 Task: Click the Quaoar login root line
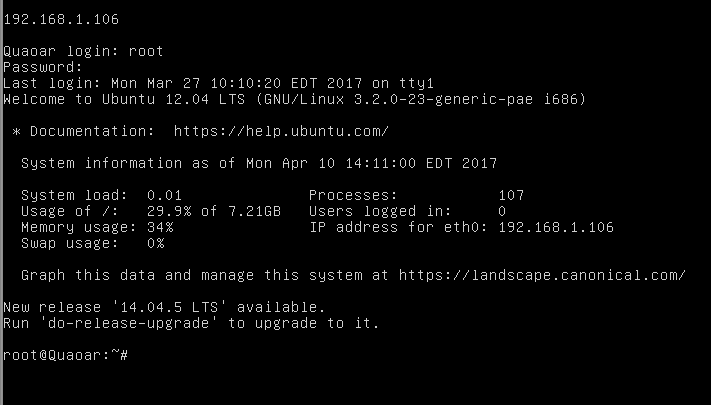point(83,51)
